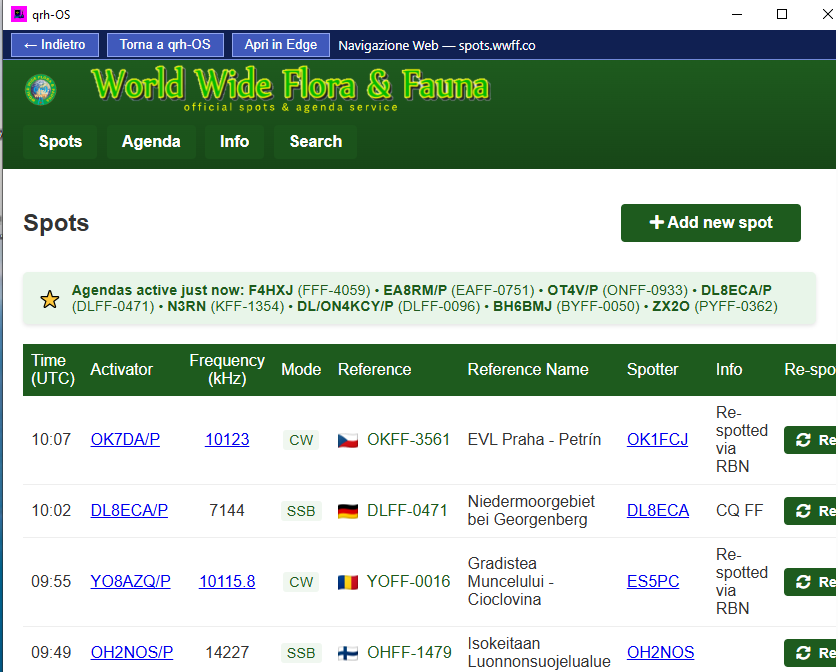Click reference OKFF-3561
Screen dimensions: 838x672
click(x=408, y=439)
